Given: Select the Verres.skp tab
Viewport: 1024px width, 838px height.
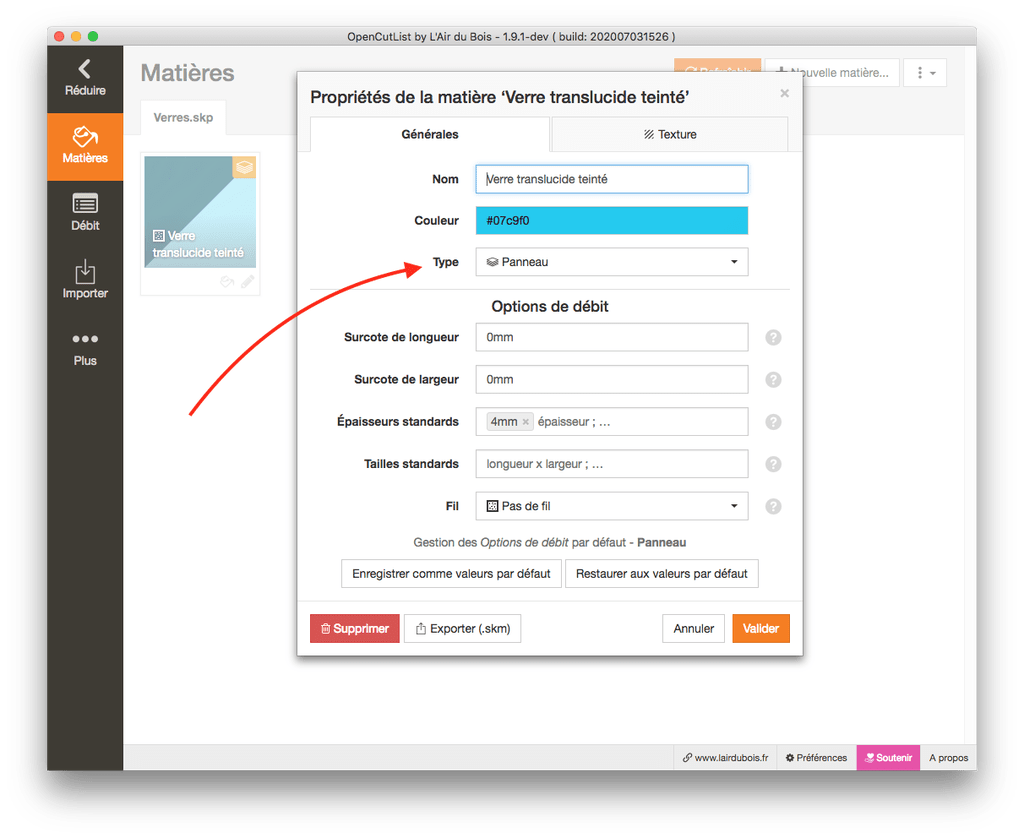Looking at the screenshot, I should pos(184,118).
